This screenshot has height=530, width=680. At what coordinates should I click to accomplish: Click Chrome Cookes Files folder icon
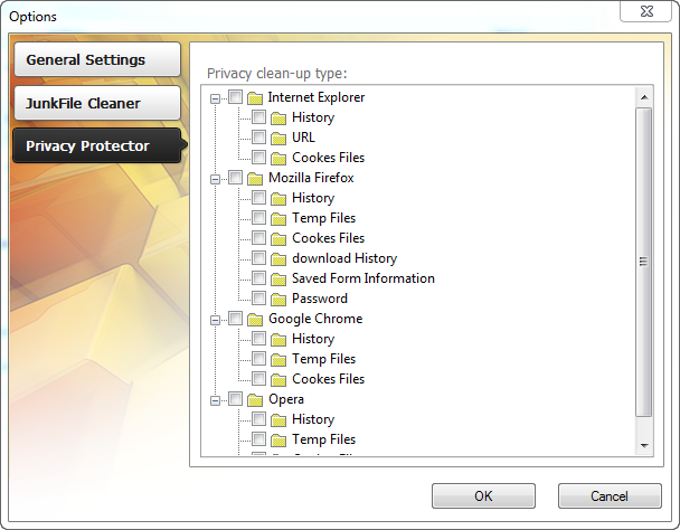pyautogui.click(x=278, y=380)
